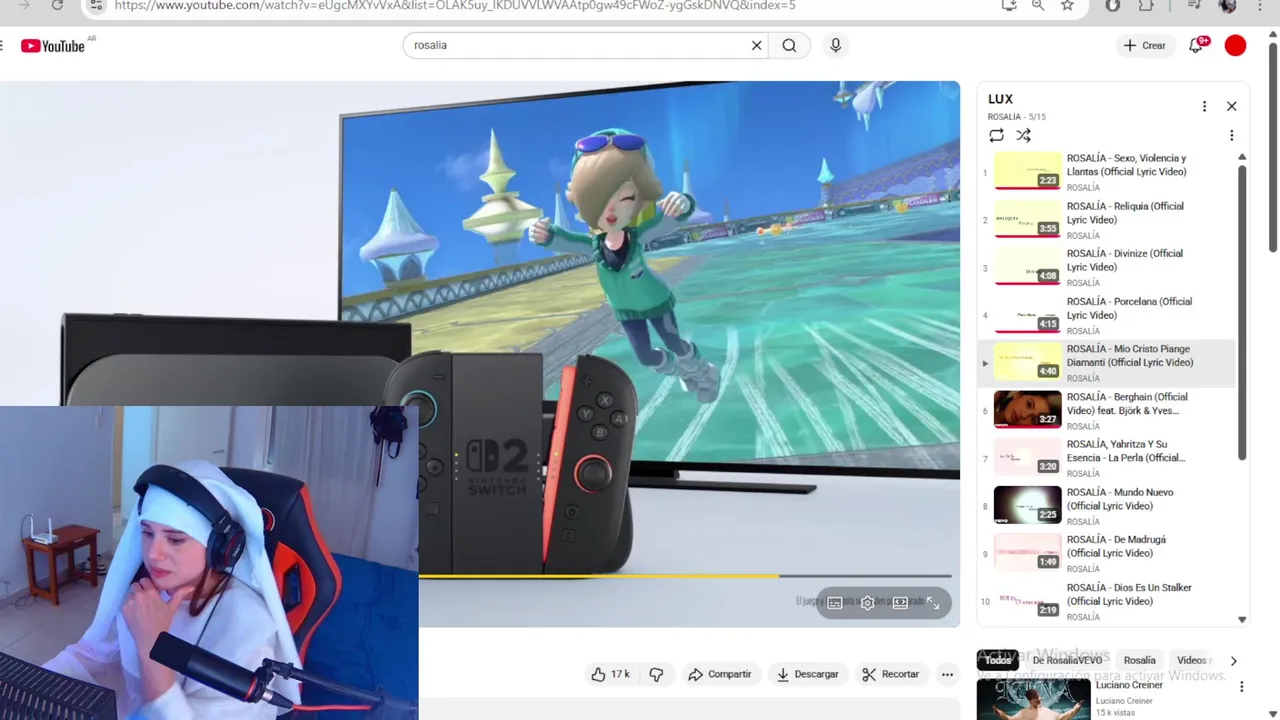Enter fullscreen from the player controls
This screenshot has width=1280, height=720.
coord(933,603)
